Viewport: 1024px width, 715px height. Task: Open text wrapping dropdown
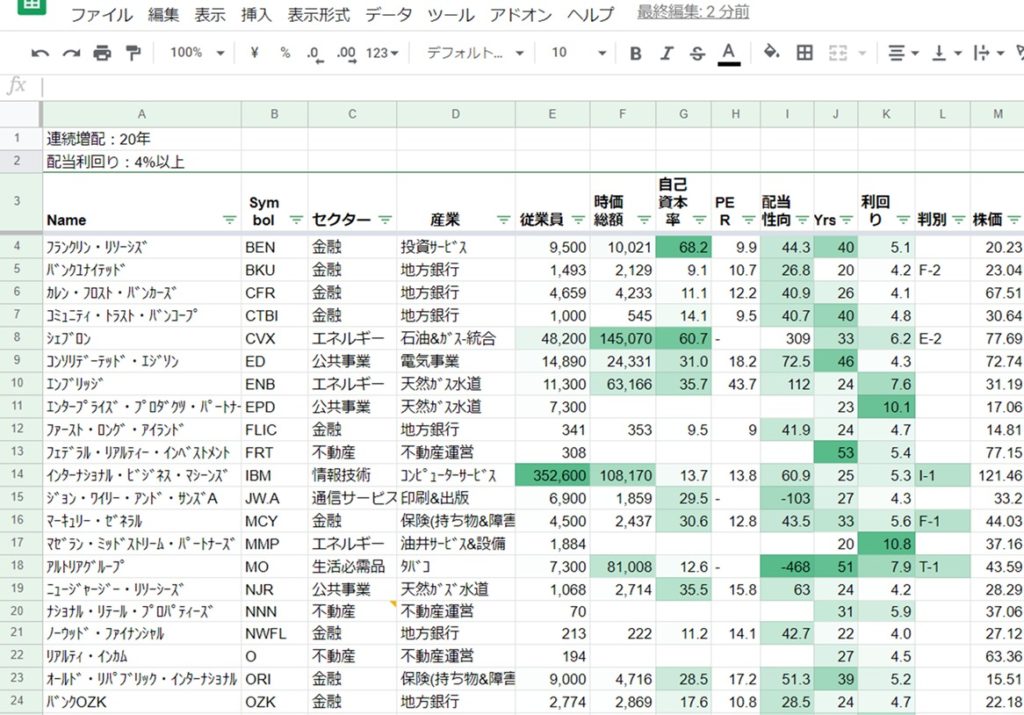click(x=988, y=54)
